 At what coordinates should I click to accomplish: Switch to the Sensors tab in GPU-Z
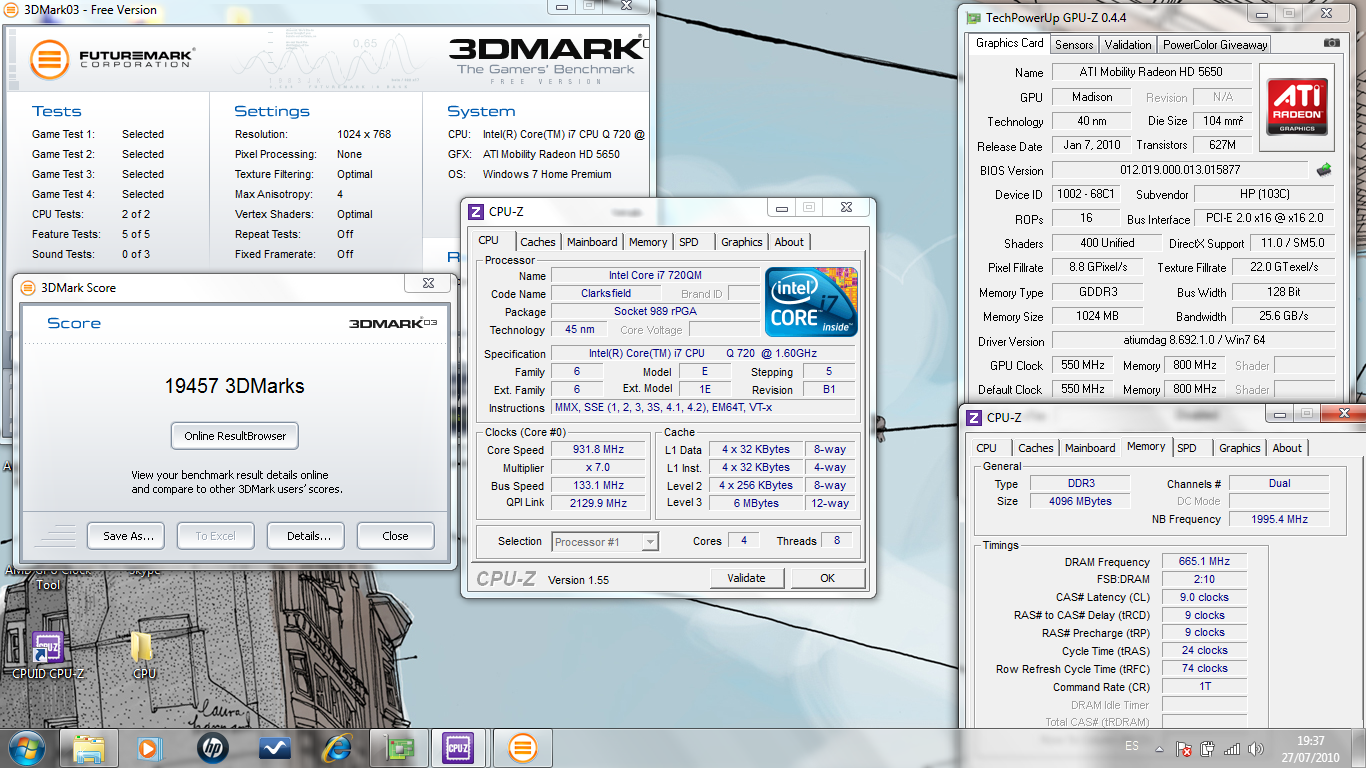(1074, 45)
